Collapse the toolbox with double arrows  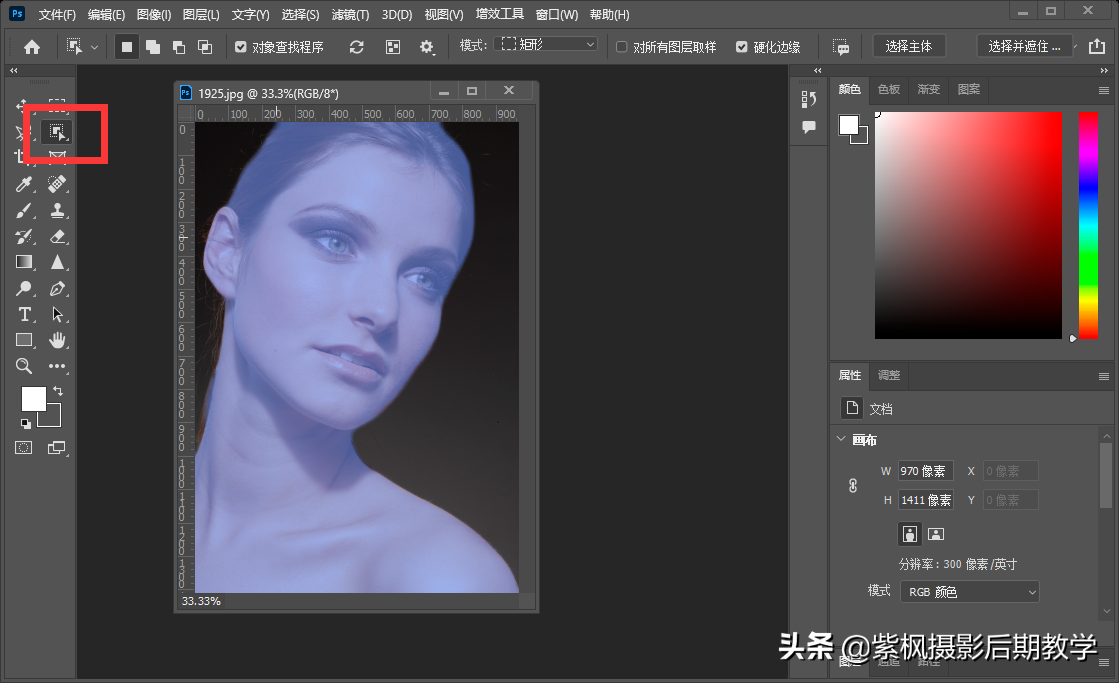[x=14, y=71]
